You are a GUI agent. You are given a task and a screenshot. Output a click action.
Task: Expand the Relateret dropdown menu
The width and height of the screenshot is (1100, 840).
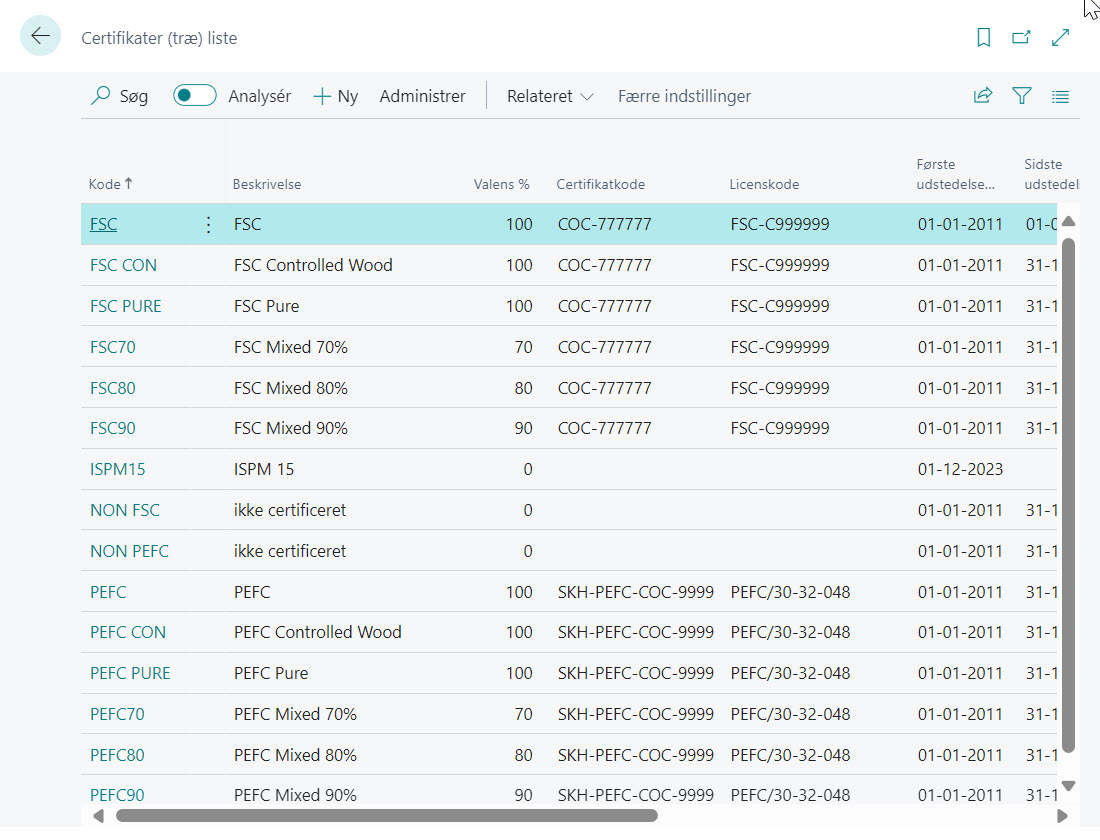click(x=550, y=96)
